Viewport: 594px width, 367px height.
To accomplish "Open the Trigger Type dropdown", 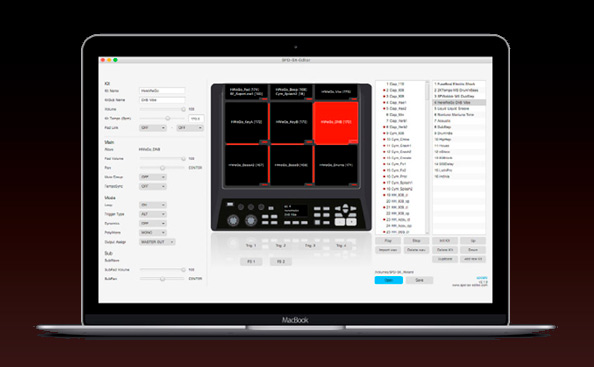I will (153, 214).
